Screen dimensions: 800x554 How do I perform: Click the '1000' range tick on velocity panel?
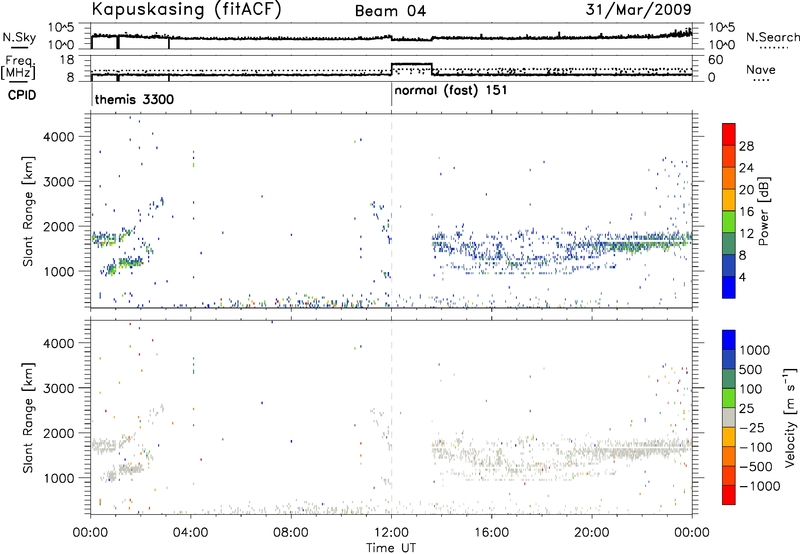coord(59,478)
